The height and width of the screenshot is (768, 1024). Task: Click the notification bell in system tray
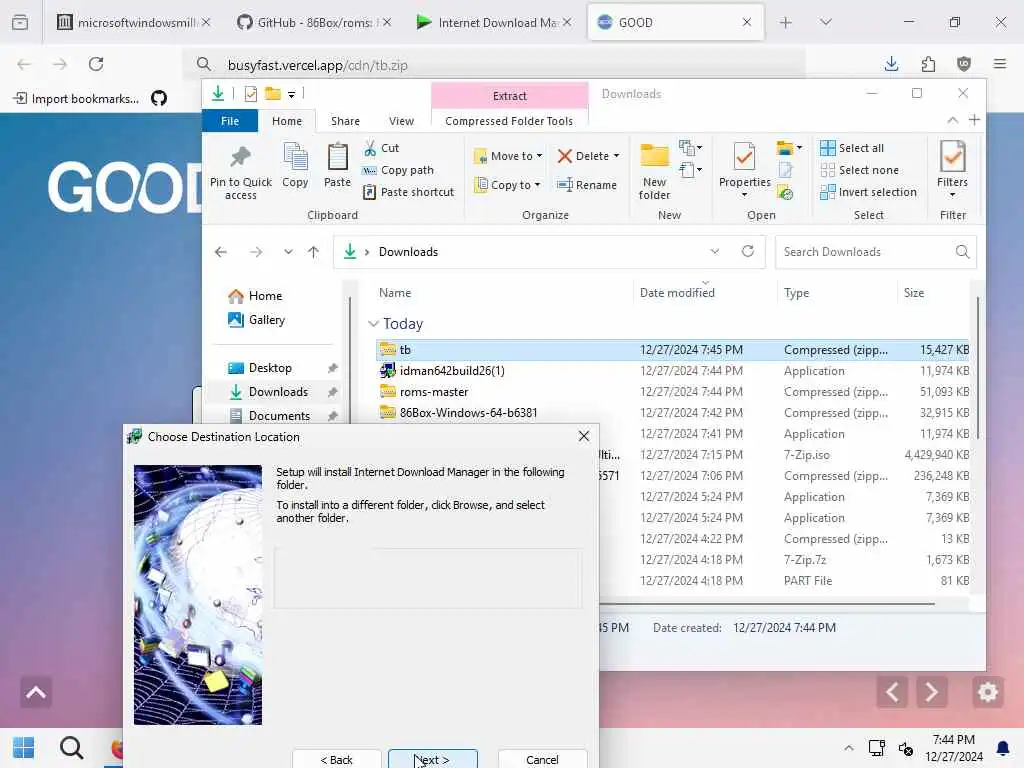[1002, 748]
